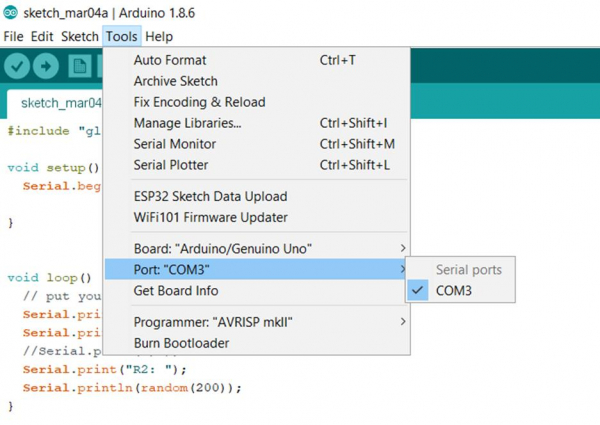Click the Arduino logo in title bar
Viewport: 600px width, 425px height.
10,12
